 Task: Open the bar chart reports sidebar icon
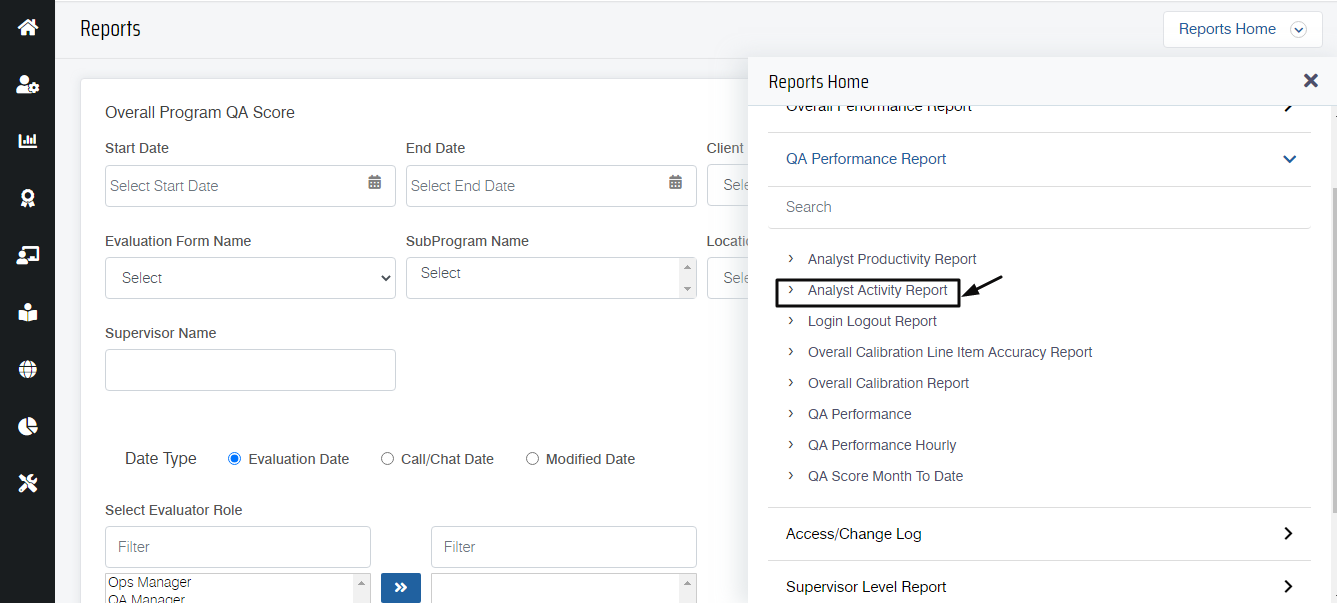click(28, 141)
